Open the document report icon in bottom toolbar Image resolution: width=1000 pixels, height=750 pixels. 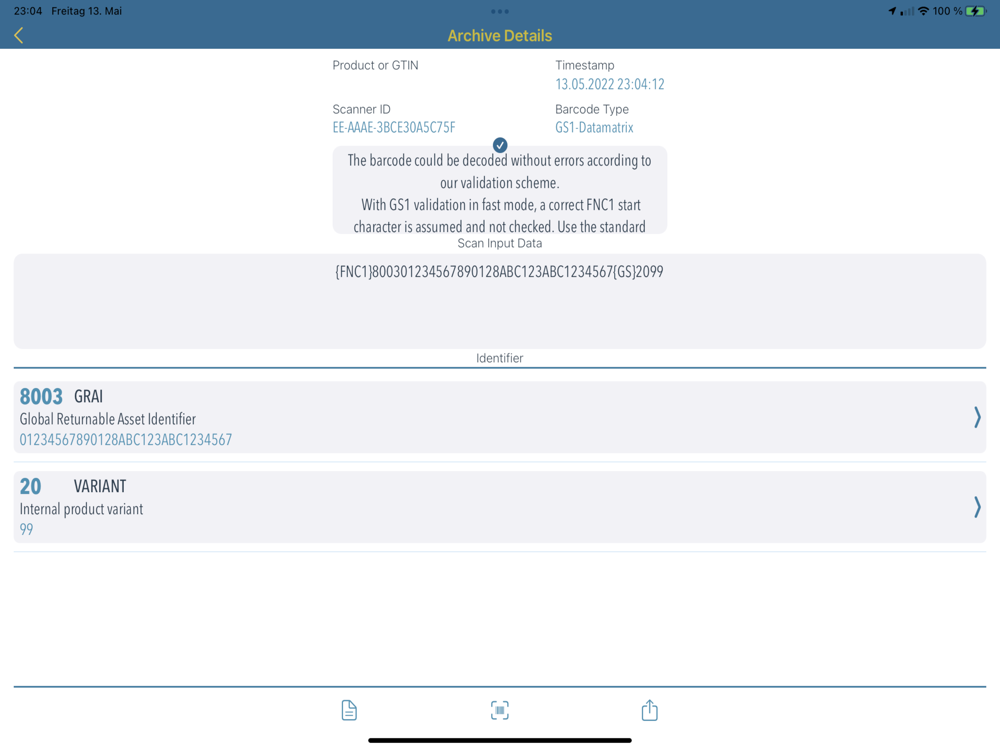click(349, 710)
